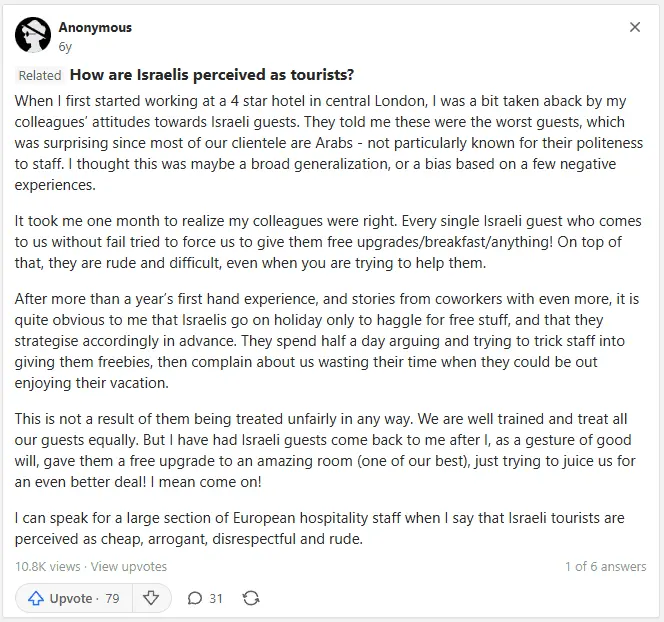Click the Anonymous profile avatar
Screen dimensions: 664x622
[33, 36]
